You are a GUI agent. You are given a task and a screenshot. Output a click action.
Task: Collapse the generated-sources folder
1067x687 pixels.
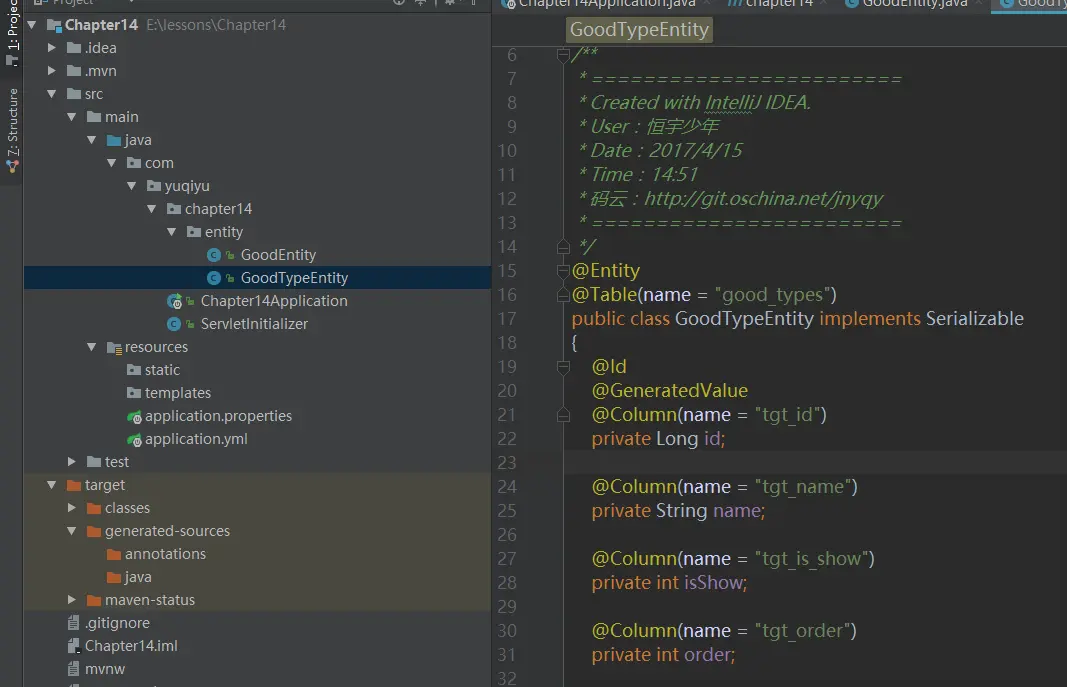[x=71, y=531]
